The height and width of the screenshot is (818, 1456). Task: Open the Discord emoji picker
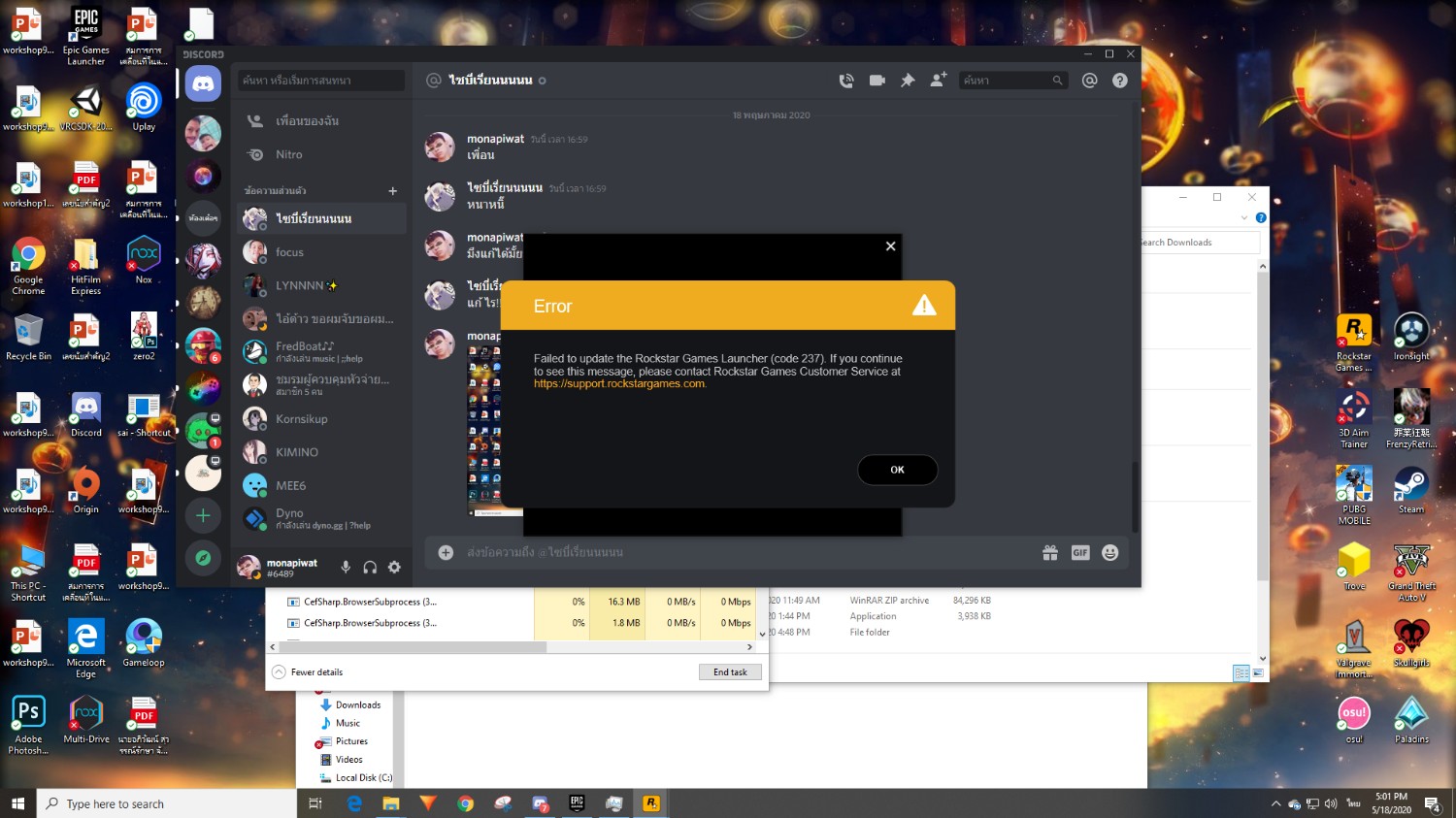tap(1110, 552)
